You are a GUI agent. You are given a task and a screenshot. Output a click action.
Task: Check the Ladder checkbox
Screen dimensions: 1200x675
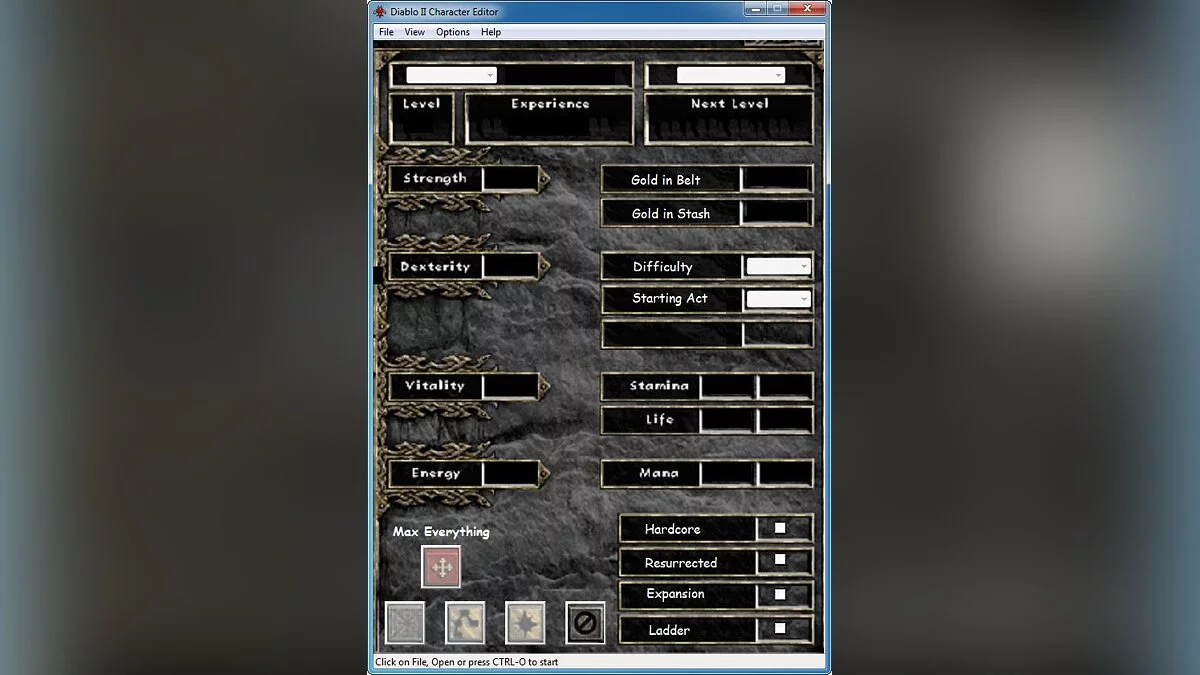780,629
